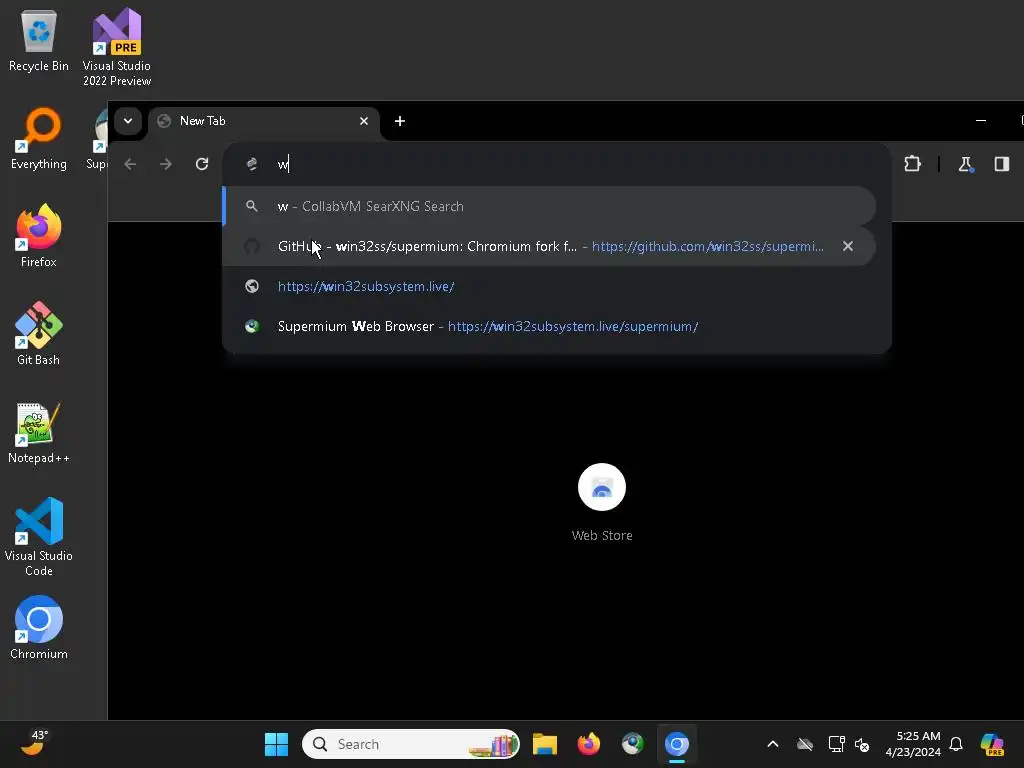Click the active Chromium taskbar icon

click(677, 744)
